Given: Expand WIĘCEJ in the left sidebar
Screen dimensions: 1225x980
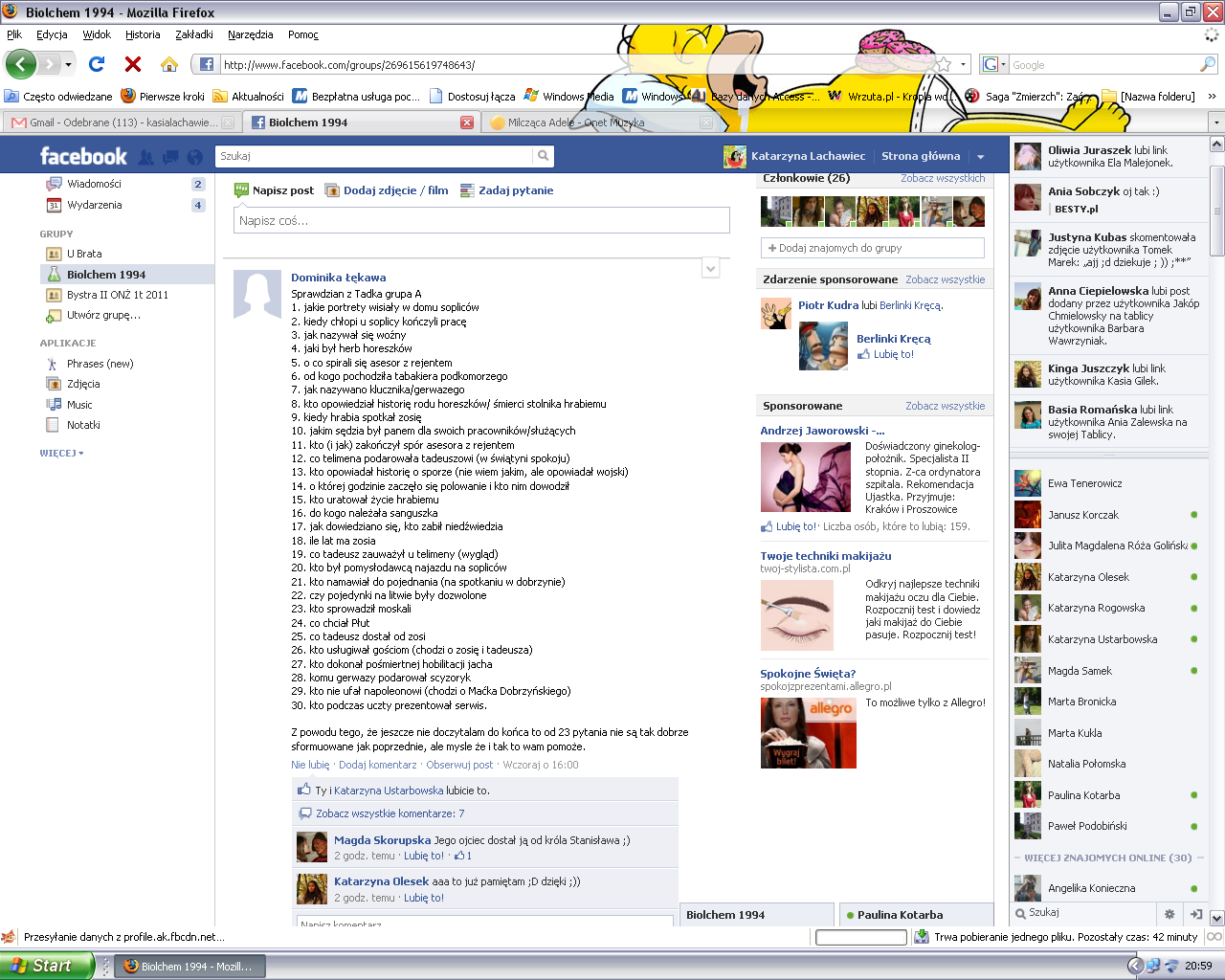Looking at the screenshot, I should click(61, 453).
